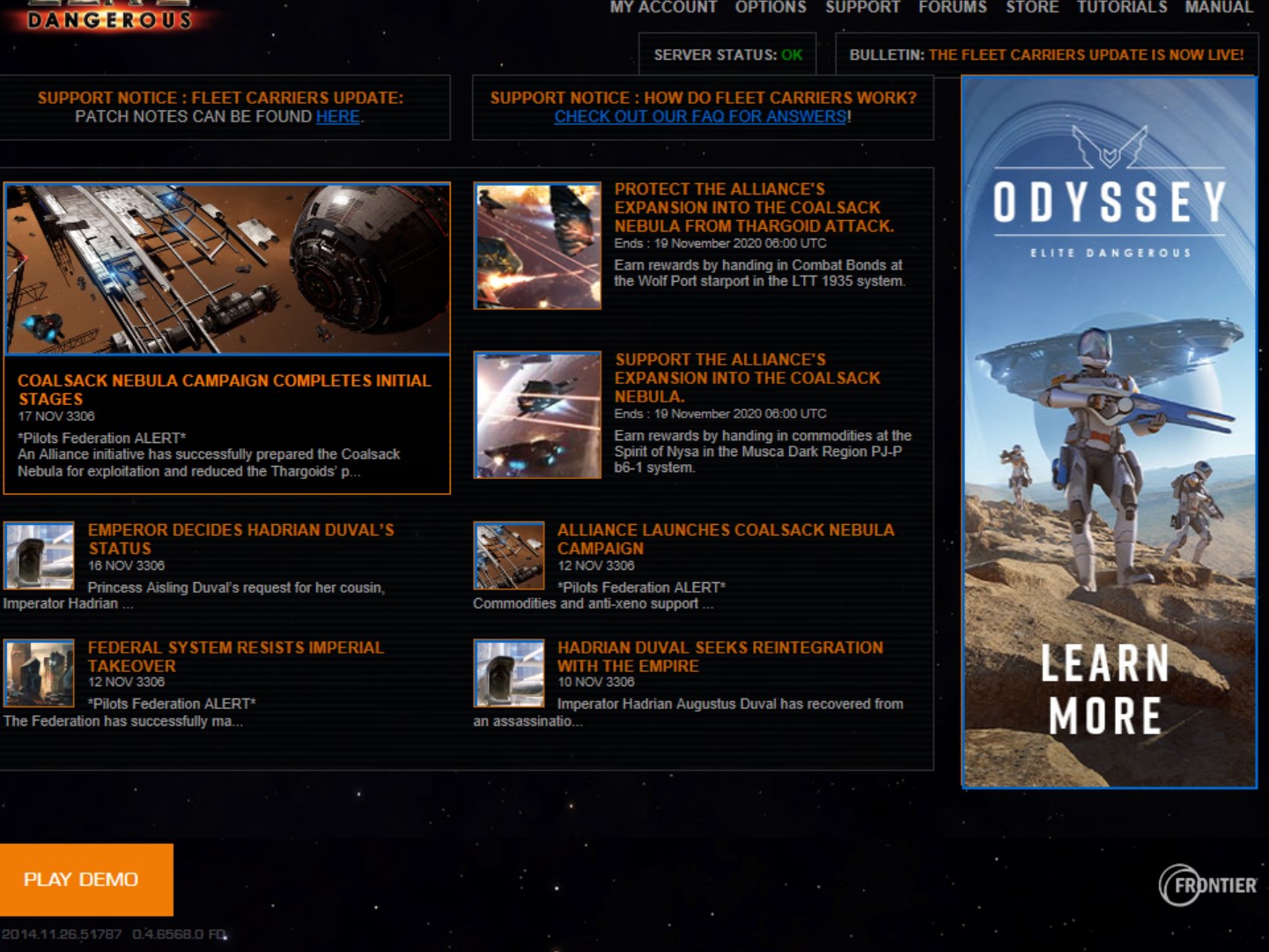The height and width of the screenshot is (952, 1269).
Task: Click the version number 0.4.6568.0 FD
Action: click(180, 934)
